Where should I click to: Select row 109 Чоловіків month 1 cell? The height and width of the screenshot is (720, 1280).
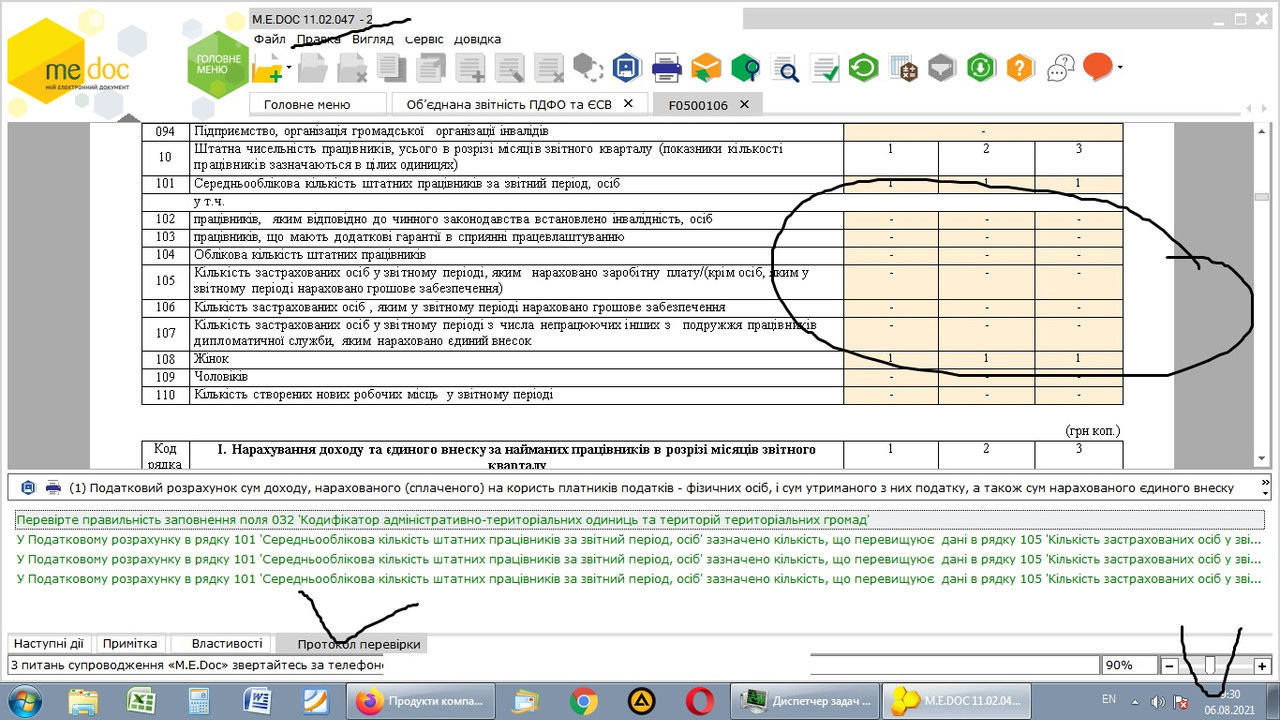pyautogui.click(x=890, y=377)
